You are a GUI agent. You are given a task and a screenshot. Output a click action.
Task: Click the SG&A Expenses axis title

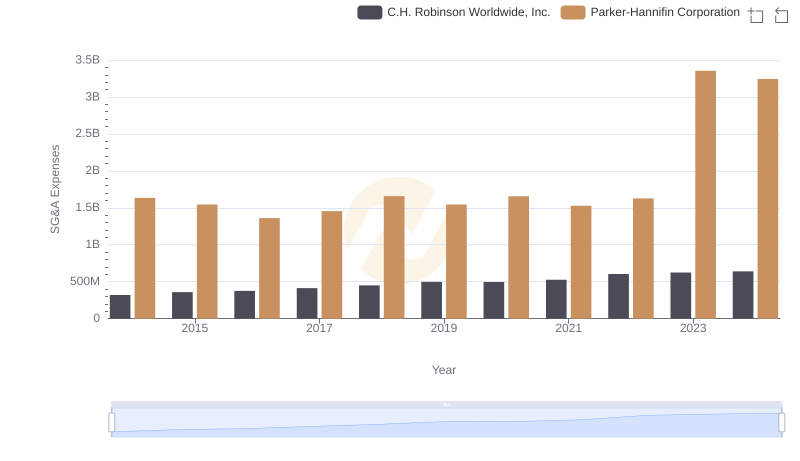(x=55, y=189)
